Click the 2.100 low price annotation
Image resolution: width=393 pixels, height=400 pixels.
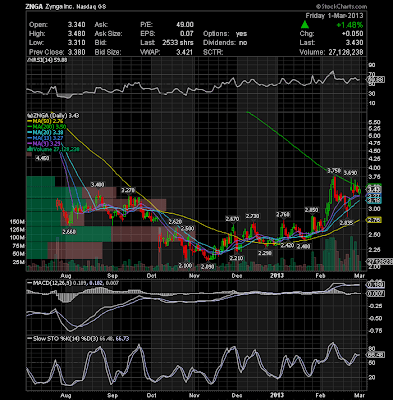click(x=186, y=265)
